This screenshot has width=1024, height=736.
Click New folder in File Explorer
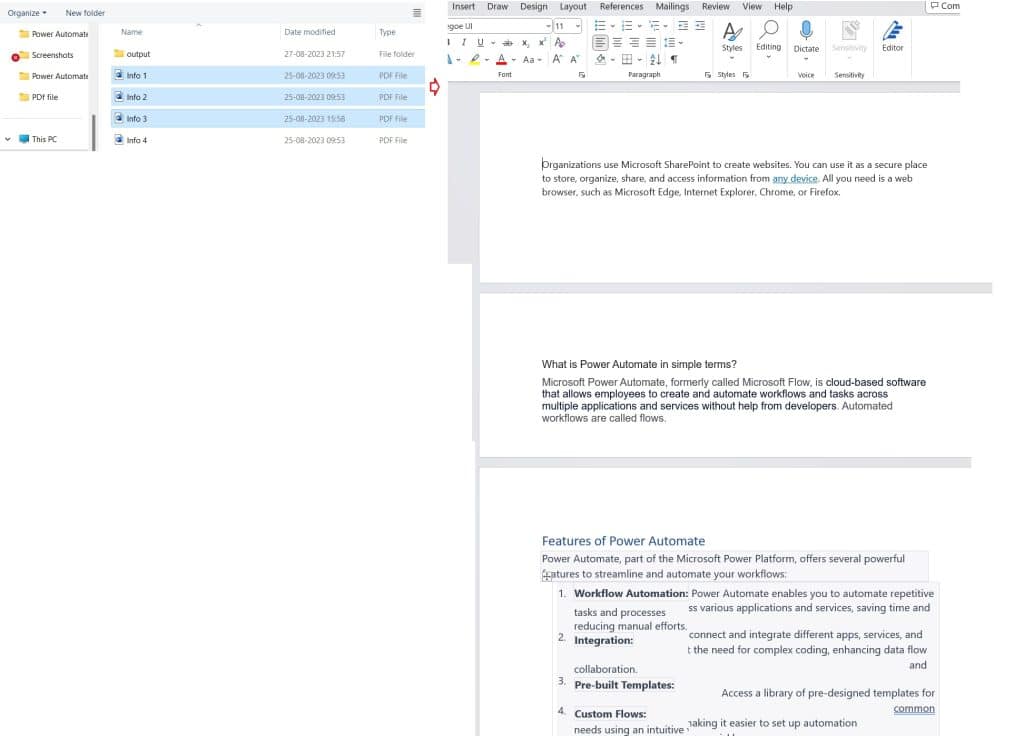click(x=85, y=13)
